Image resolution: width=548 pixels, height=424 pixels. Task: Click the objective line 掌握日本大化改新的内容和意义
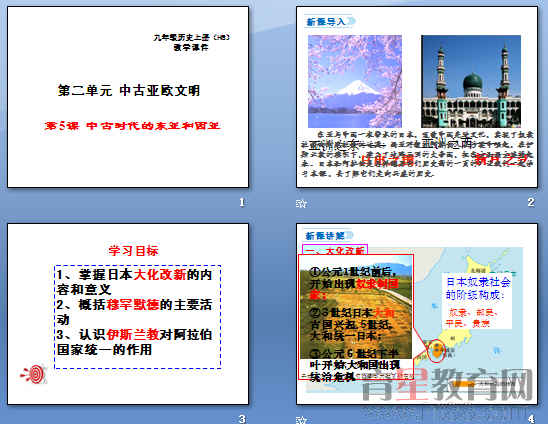[x=135, y=282]
